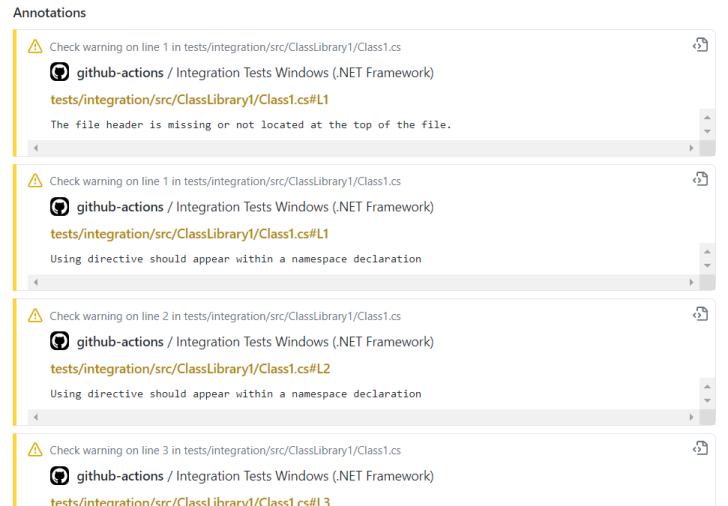
Task: Open the Class1.cs#L3 file link
Action: [190, 501]
